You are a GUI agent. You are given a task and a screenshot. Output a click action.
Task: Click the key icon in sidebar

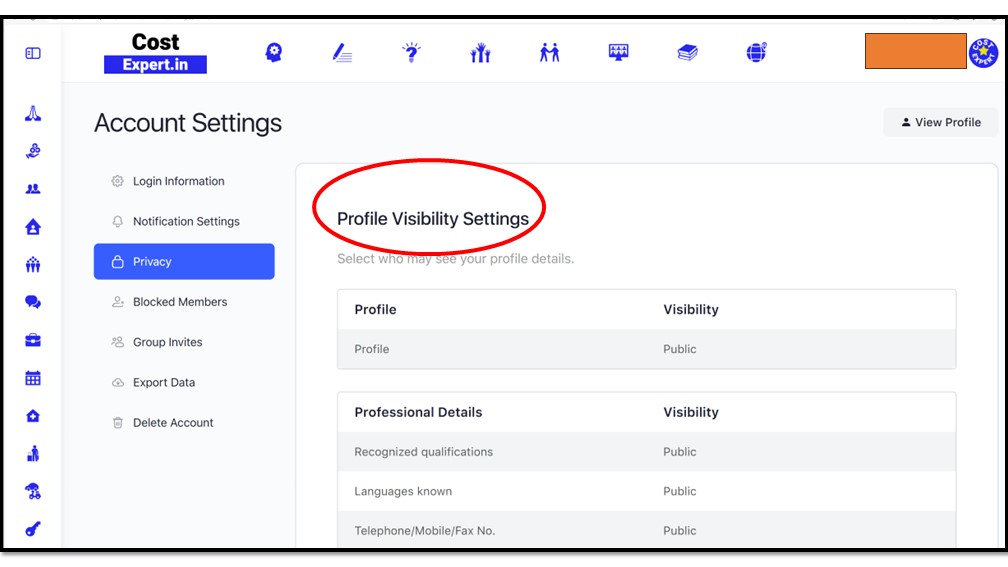[33, 529]
